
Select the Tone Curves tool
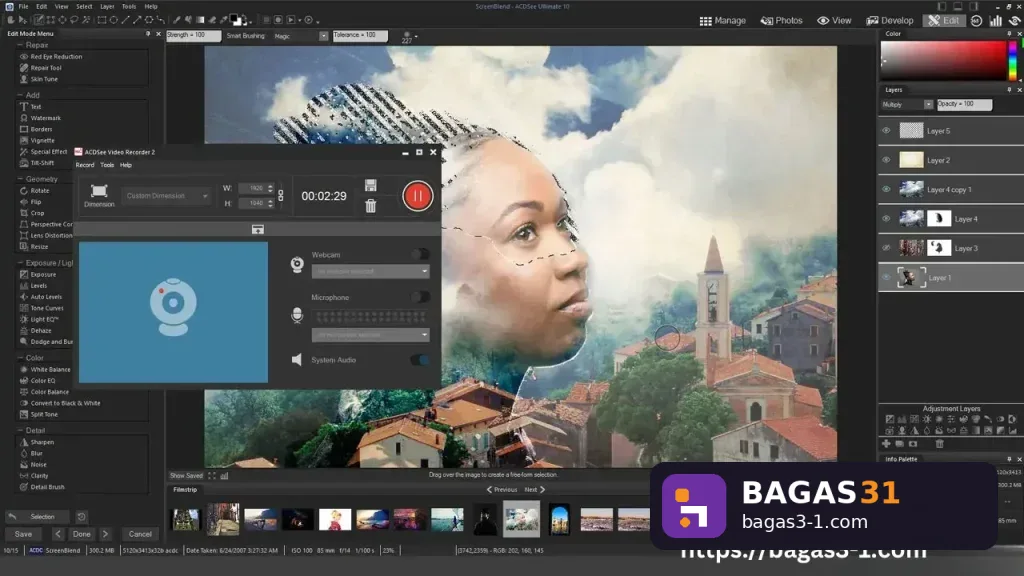[x=42, y=308]
